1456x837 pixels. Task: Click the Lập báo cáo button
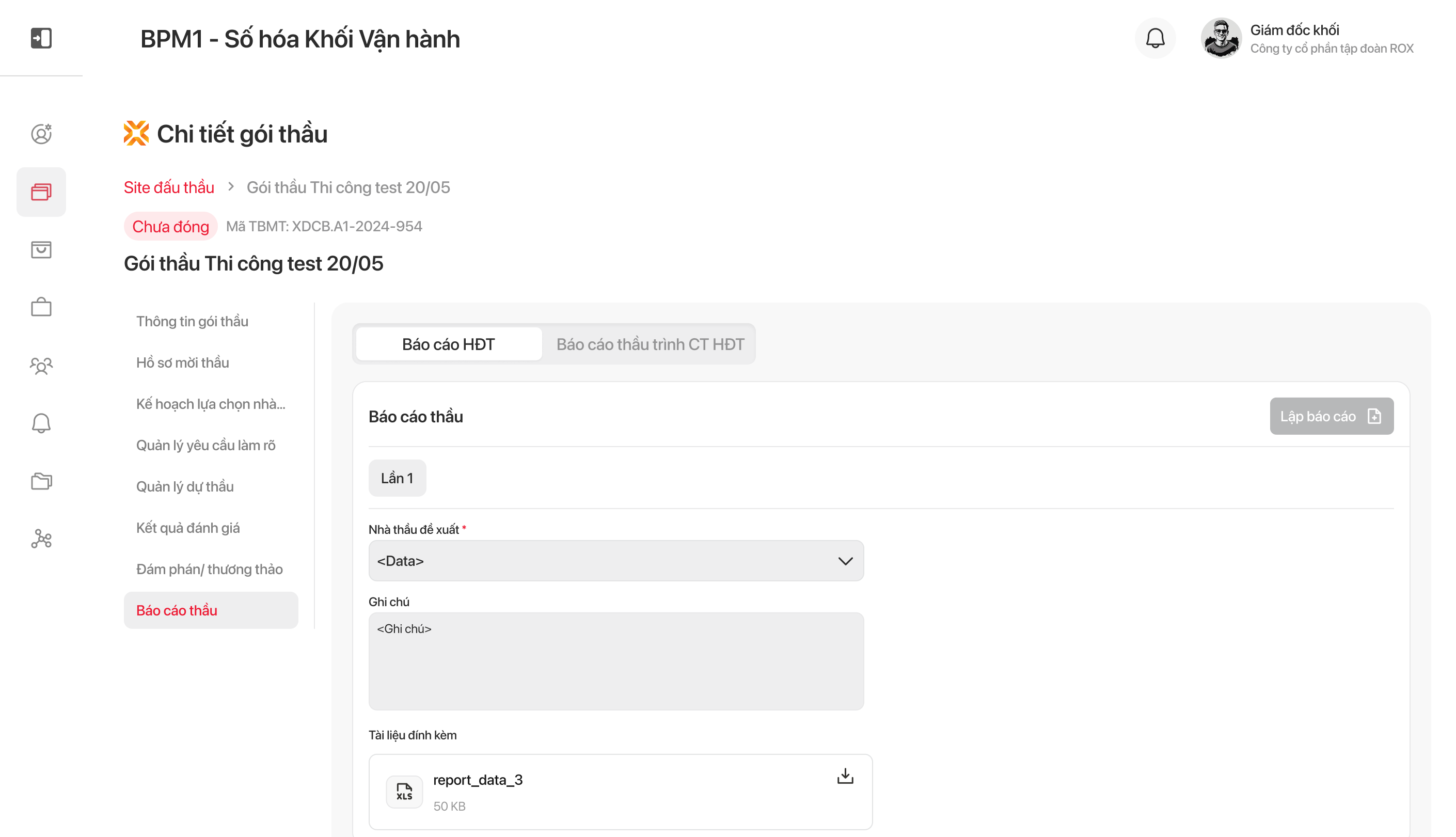pos(1331,416)
